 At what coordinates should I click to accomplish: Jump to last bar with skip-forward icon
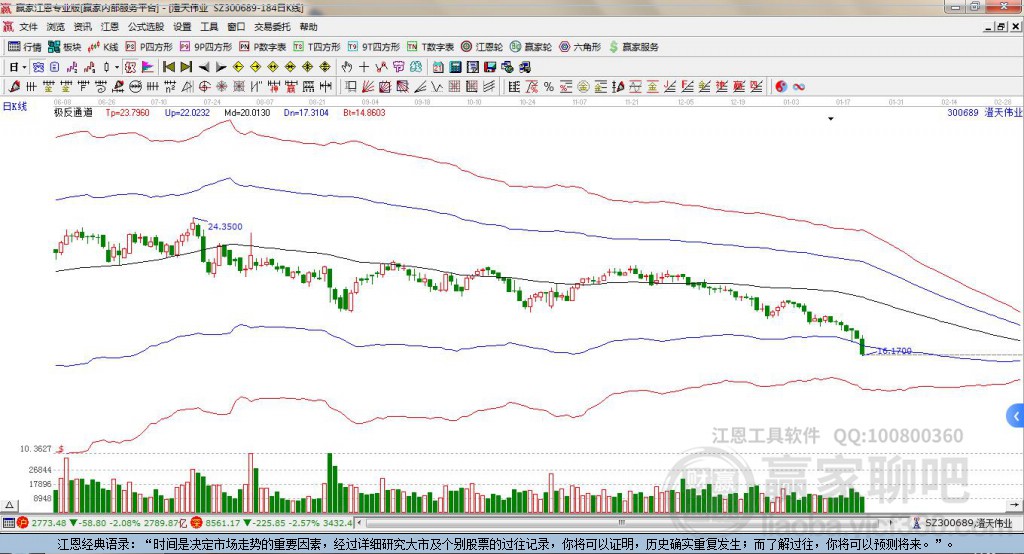[186, 67]
